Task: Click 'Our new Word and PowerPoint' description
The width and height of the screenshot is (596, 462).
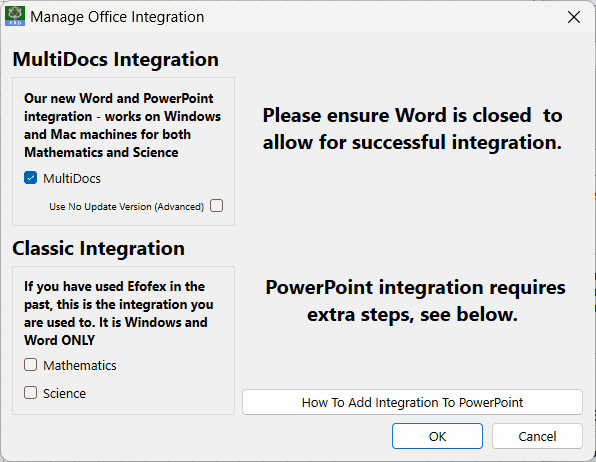Action: (122, 125)
